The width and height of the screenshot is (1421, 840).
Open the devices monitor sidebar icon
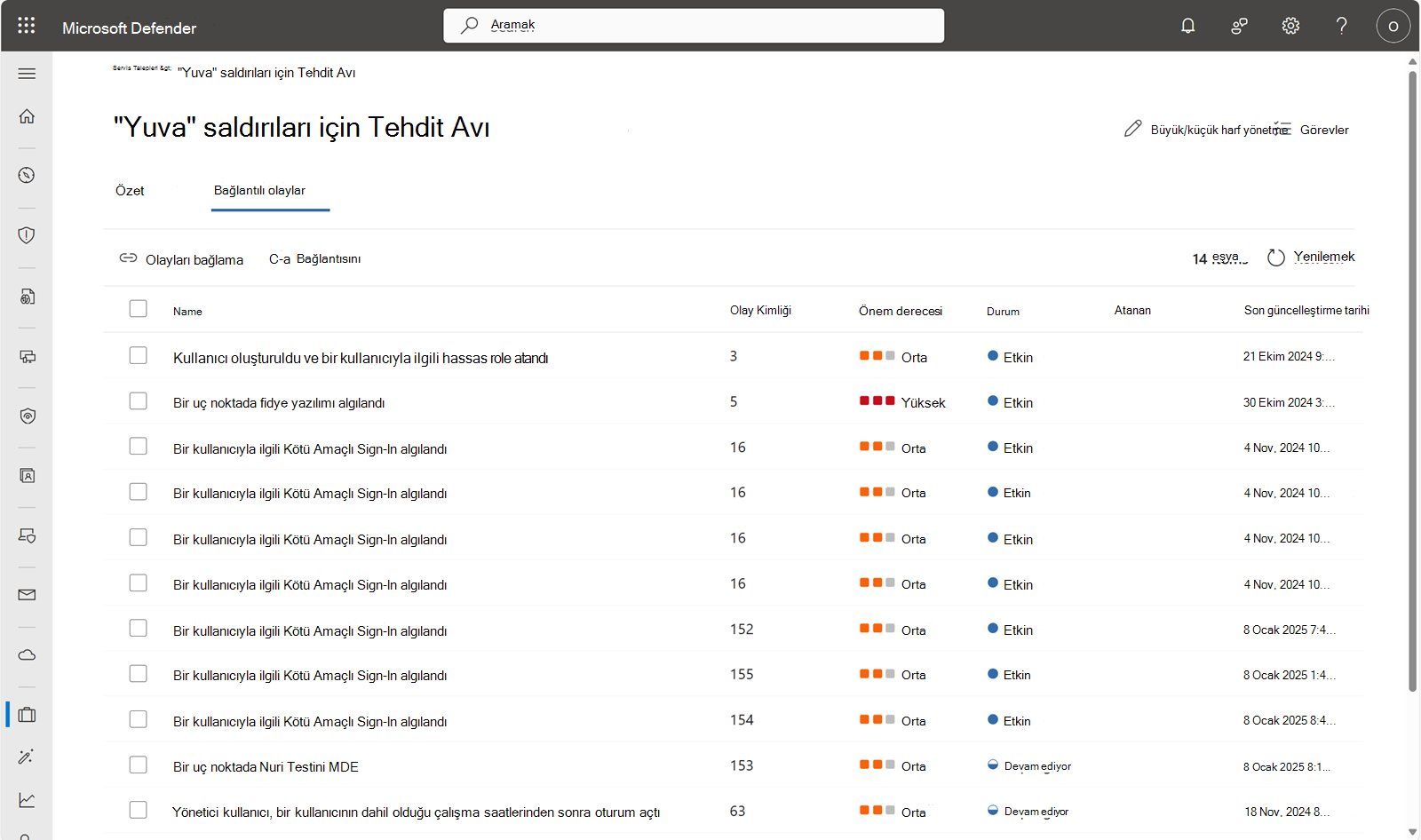(27, 356)
